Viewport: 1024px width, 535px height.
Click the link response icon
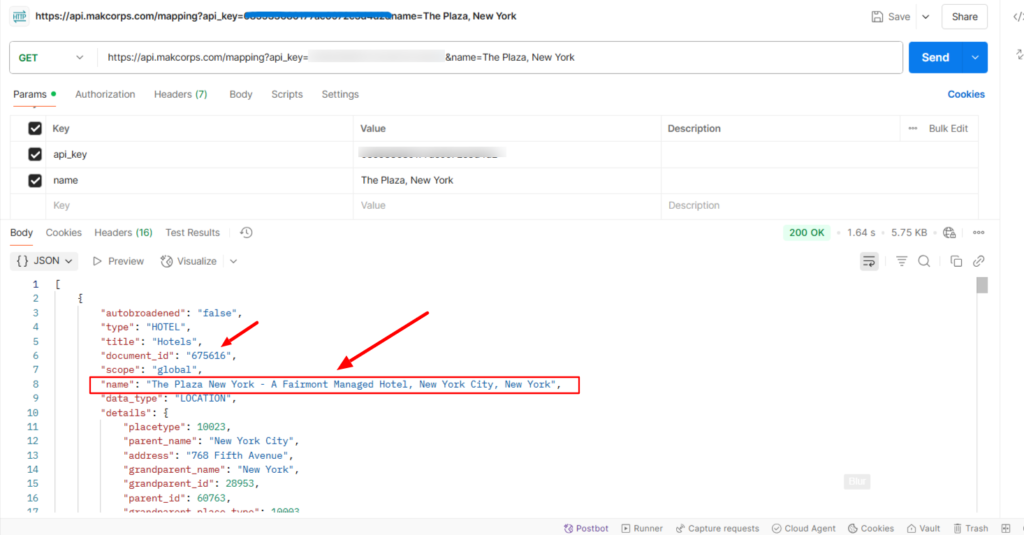978,261
